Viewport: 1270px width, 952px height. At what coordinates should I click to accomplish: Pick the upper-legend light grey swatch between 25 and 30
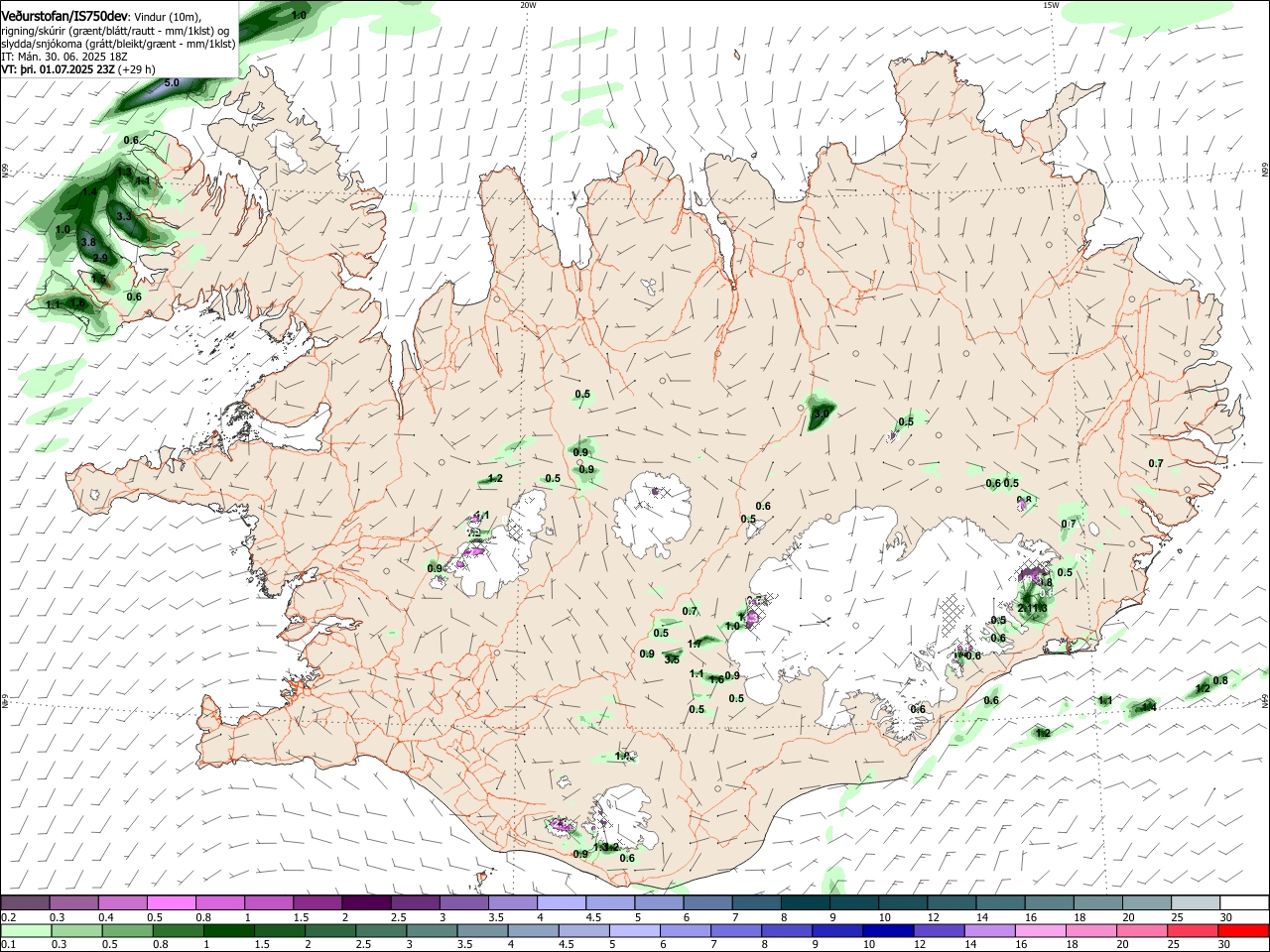tap(1196, 903)
